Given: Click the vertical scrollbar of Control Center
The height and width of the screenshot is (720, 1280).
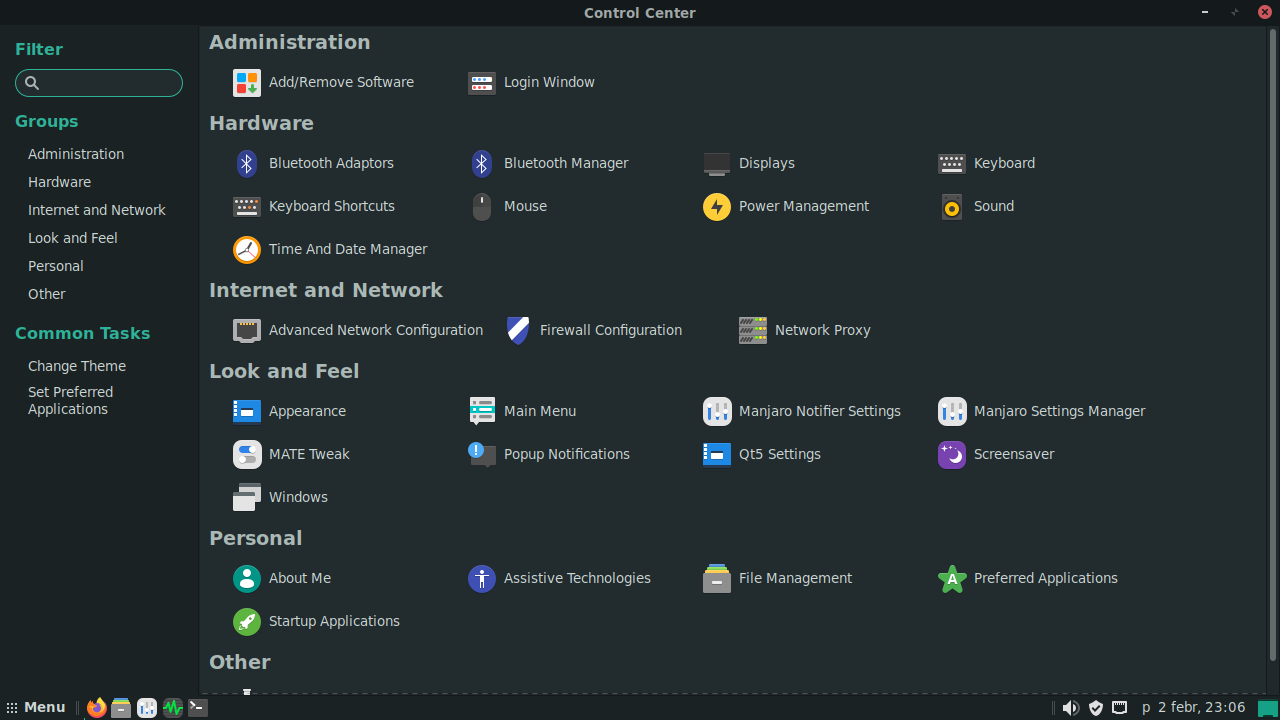Looking at the screenshot, I should pos(1273,345).
